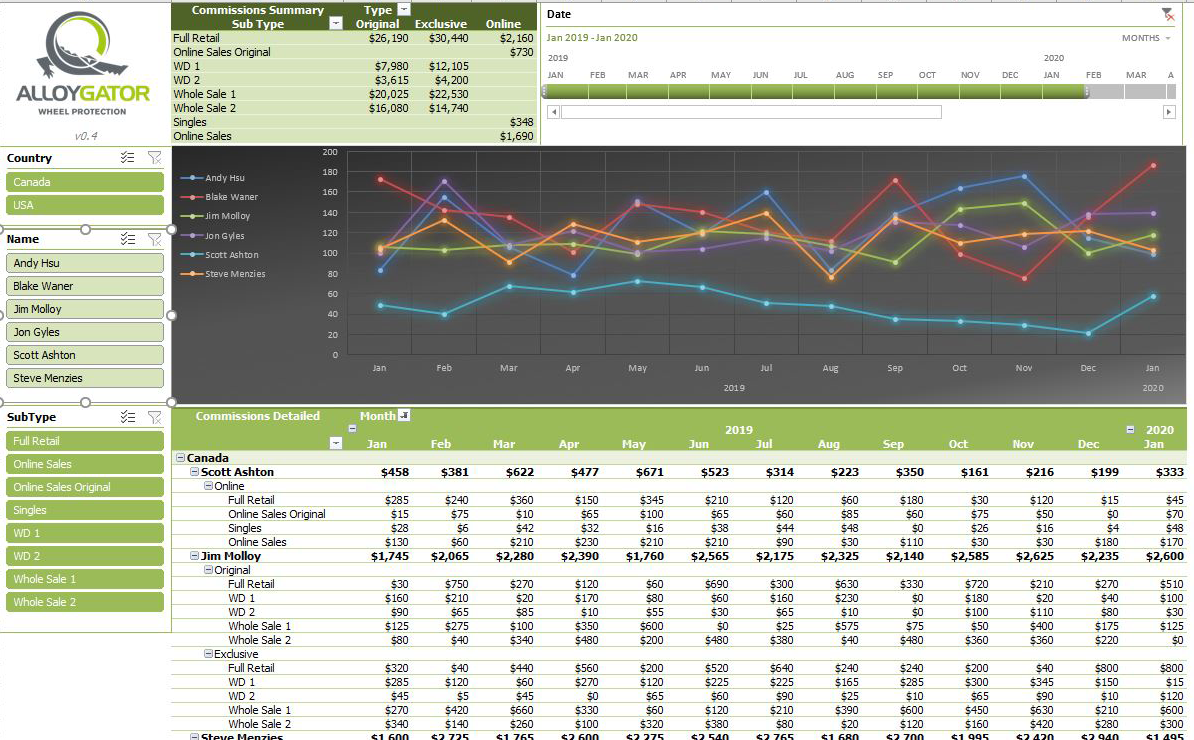Enable multi-select in the Country slicer
This screenshot has width=1194, height=740.
(127, 158)
